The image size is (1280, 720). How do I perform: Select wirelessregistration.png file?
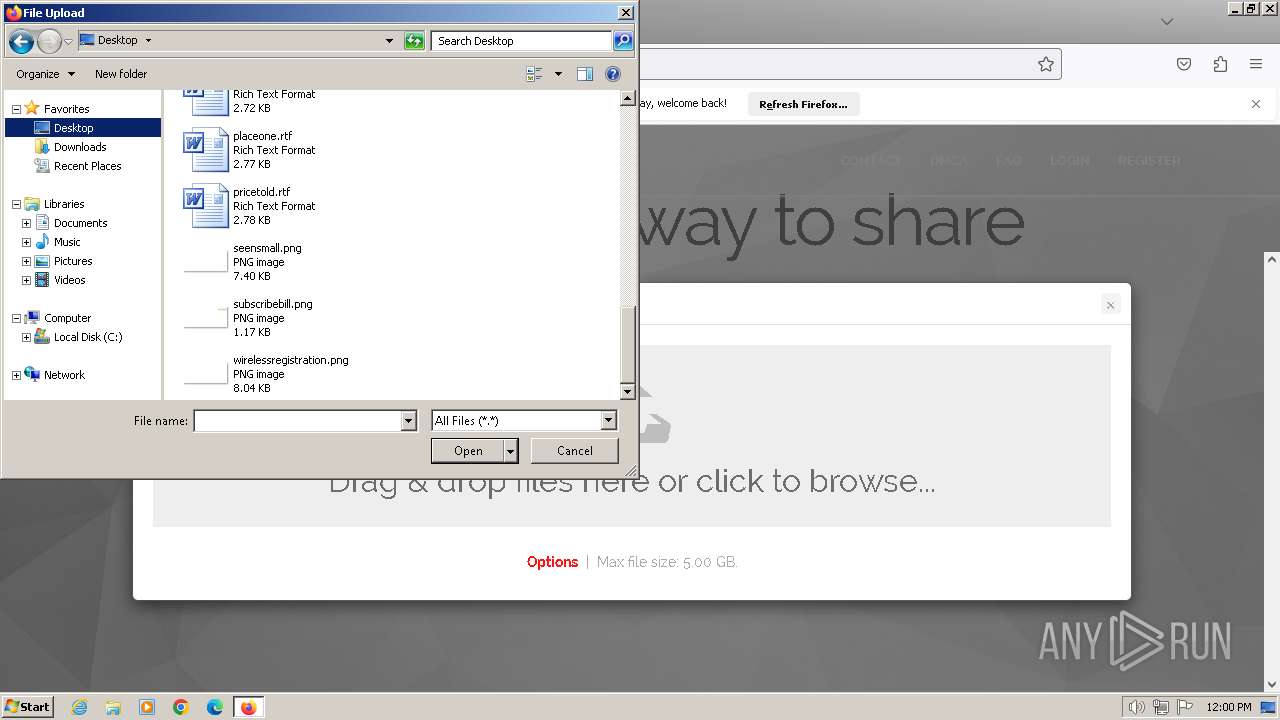tap(290, 374)
